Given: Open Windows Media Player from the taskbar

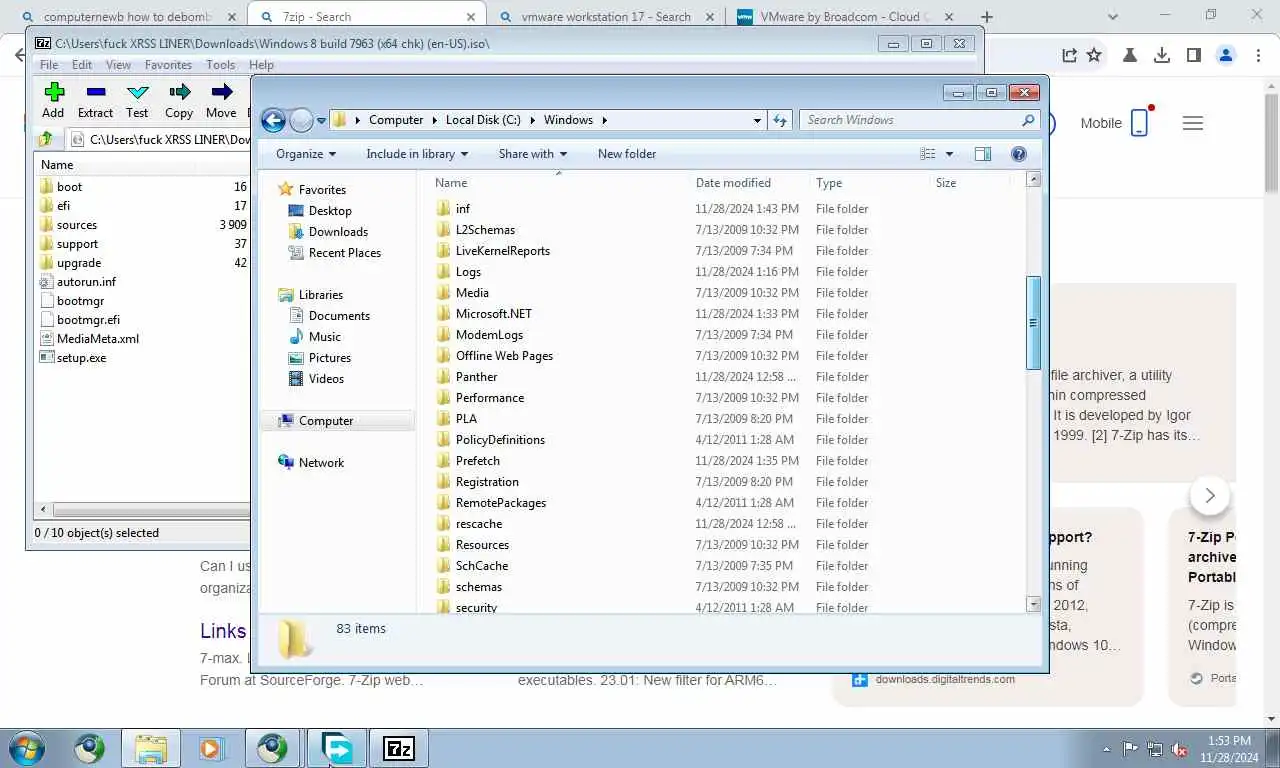Looking at the screenshot, I should (211, 748).
